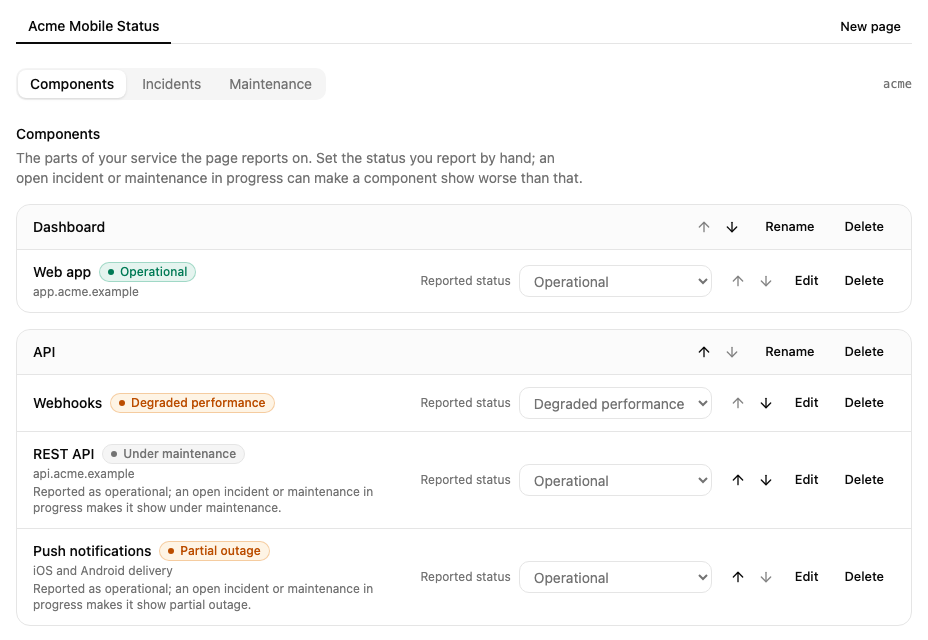Move the Dashboard group up

(x=704, y=227)
